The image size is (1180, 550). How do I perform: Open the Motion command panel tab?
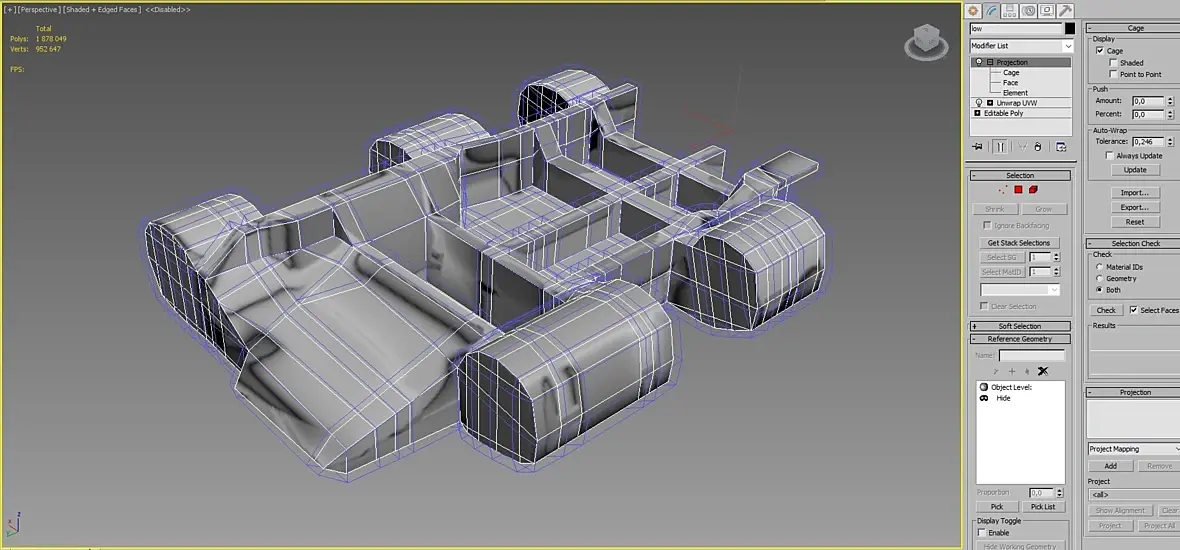point(1029,11)
